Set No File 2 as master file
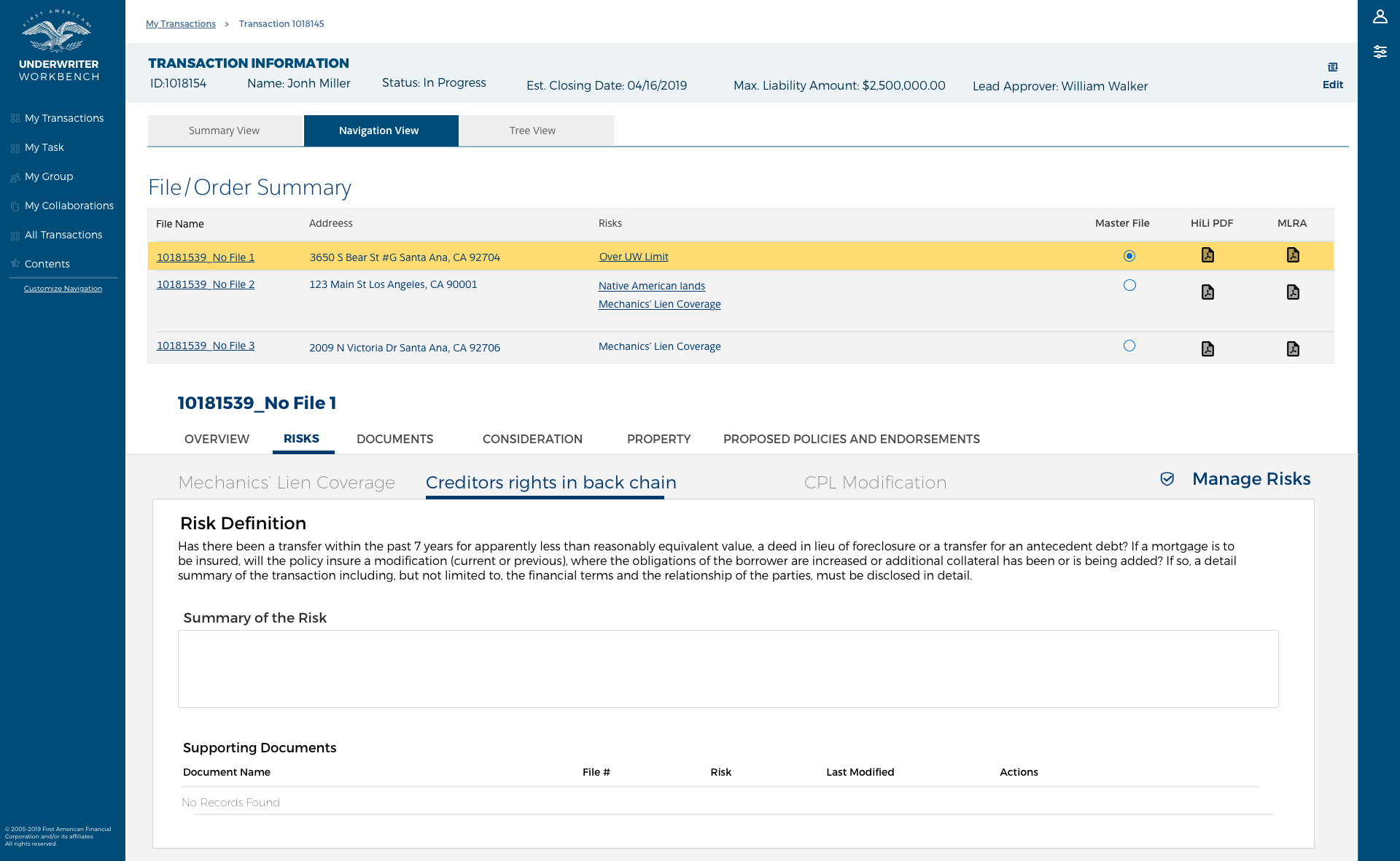1400x861 pixels. pyautogui.click(x=1129, y=285)
